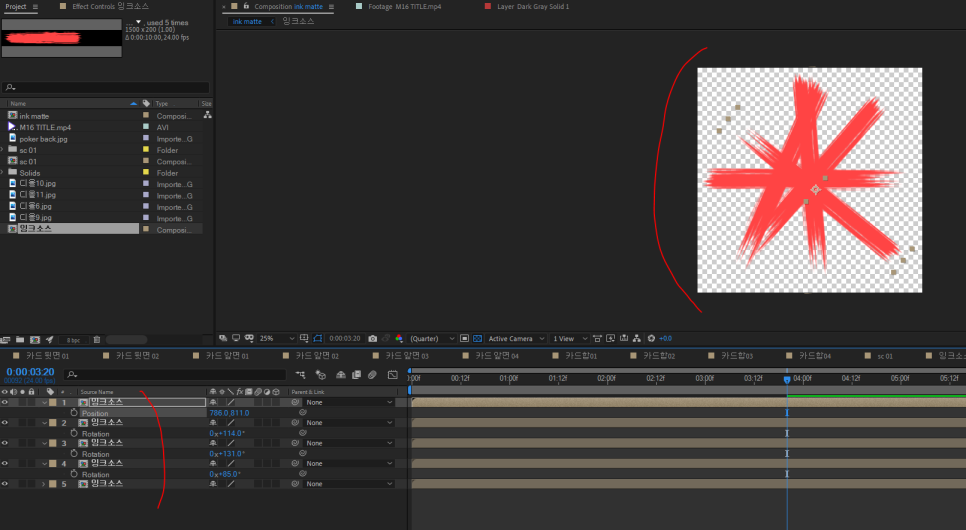
Task: Hide layer 5 using its eye icon
Action: click(5, 484)
